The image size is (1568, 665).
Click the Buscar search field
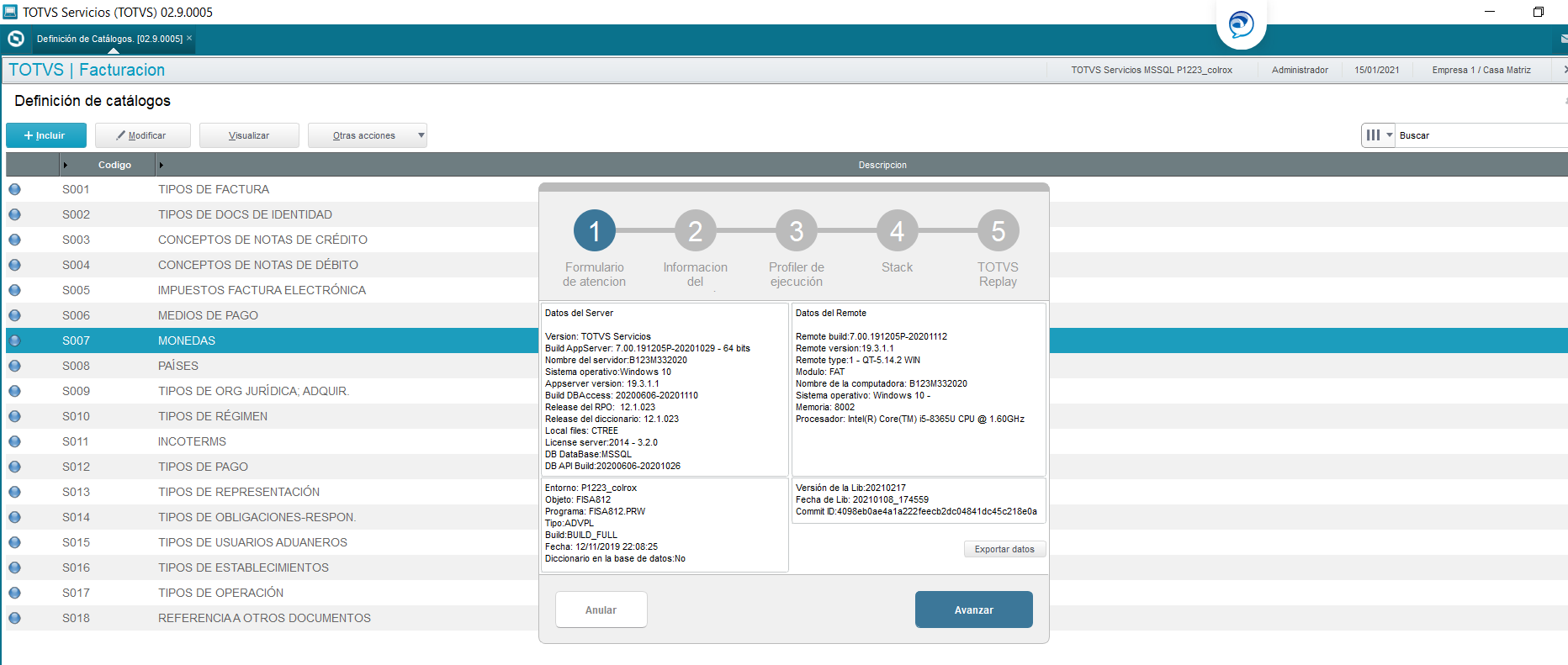[x=1481, y=135]
